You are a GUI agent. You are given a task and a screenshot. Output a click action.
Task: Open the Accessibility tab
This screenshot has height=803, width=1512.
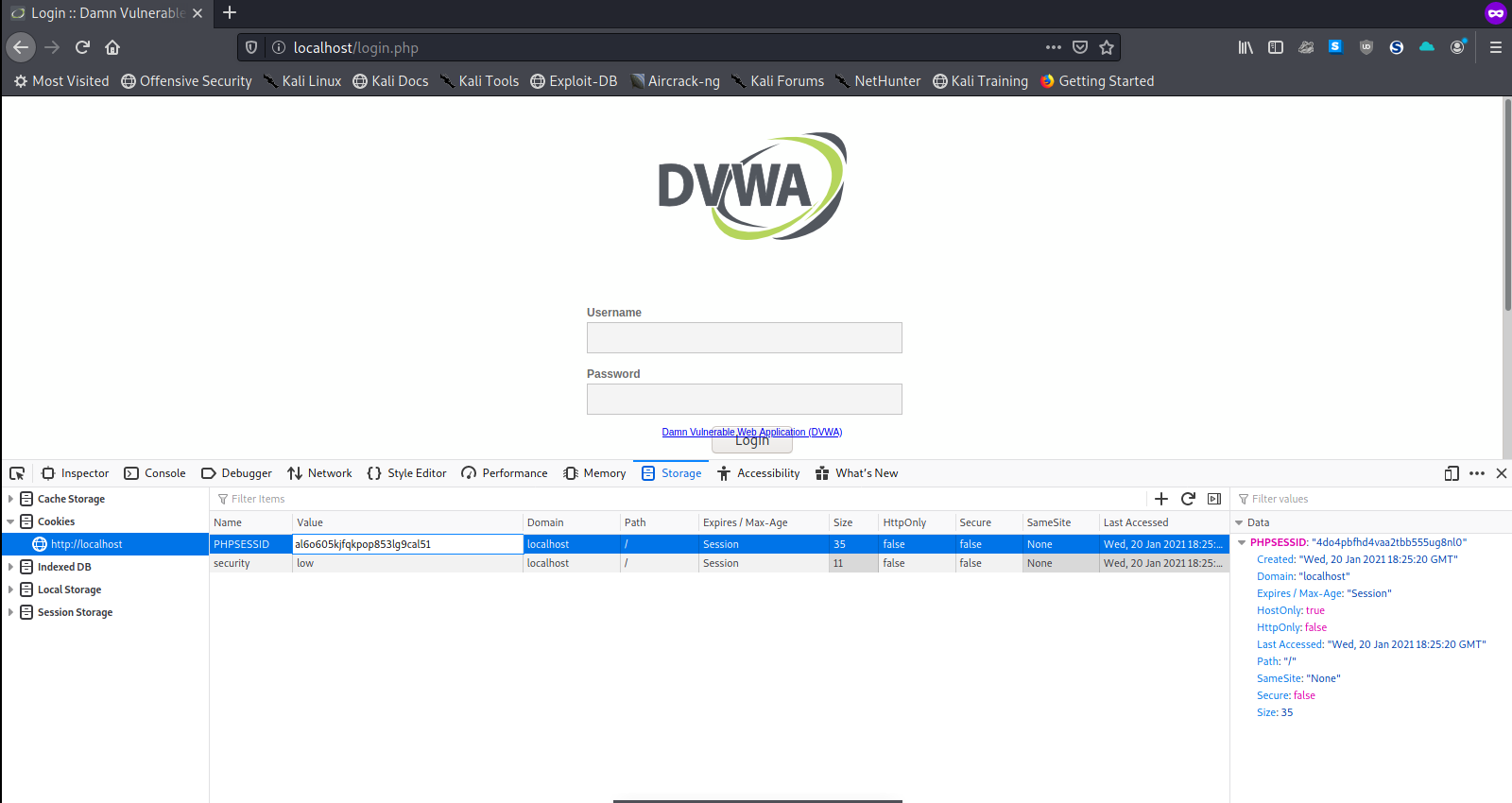(x=758, y=473)
